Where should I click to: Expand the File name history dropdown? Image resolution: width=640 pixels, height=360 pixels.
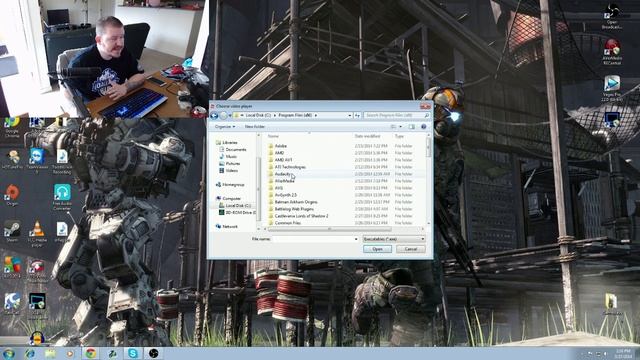tap(356, 239)
